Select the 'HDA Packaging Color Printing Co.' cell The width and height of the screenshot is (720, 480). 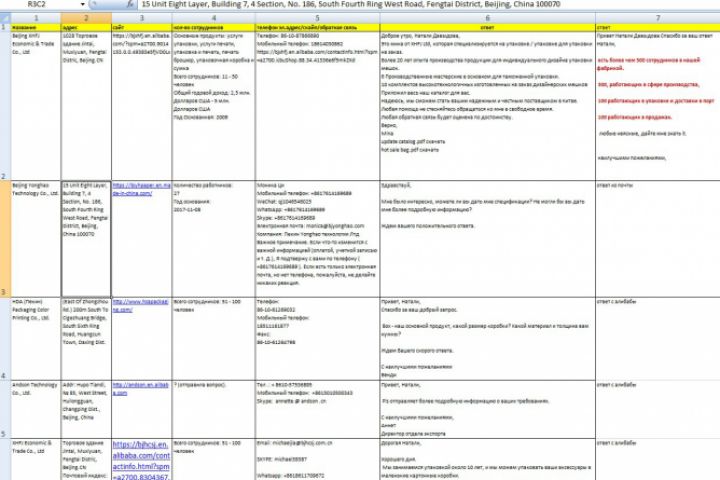pos(36,339)
